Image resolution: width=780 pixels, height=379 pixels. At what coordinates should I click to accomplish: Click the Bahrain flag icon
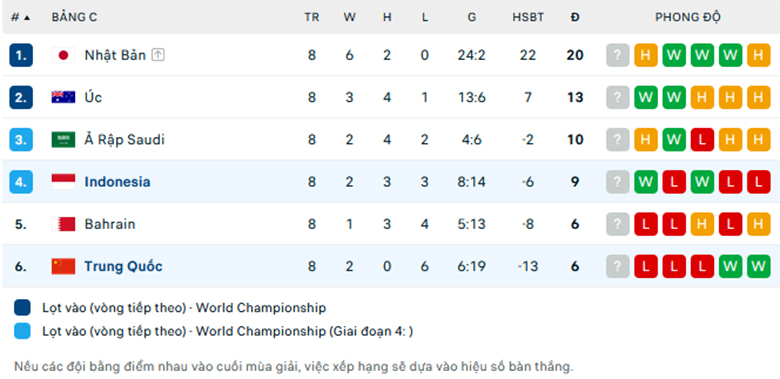tap(63, 224)
